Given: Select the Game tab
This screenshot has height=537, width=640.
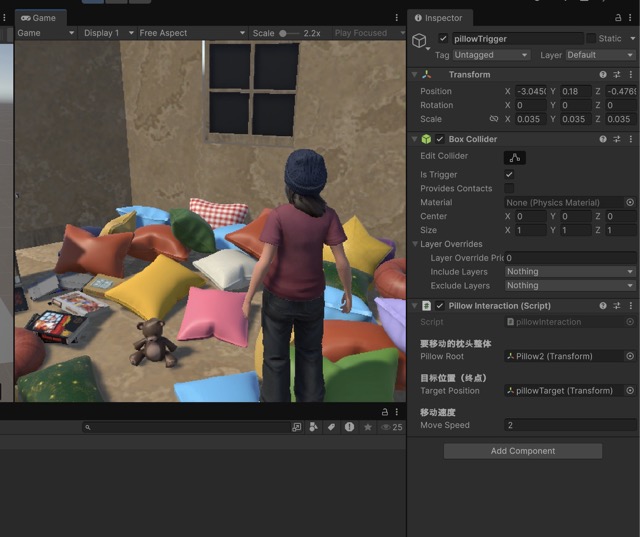Looking at the screenshot, I should click(x=39, y=18).
